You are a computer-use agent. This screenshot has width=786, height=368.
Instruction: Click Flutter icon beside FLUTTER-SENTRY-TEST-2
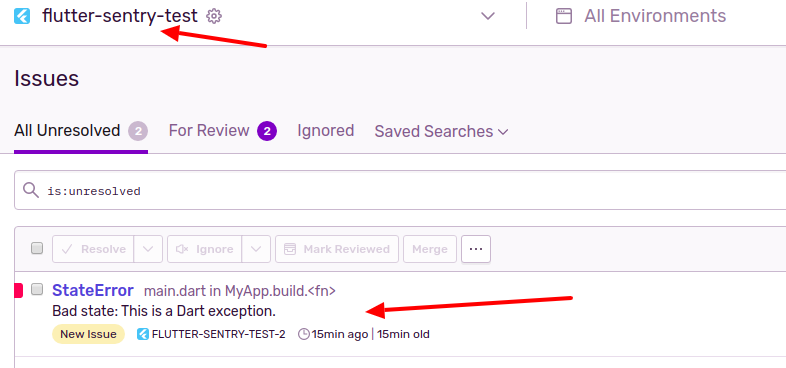point(142,334)
